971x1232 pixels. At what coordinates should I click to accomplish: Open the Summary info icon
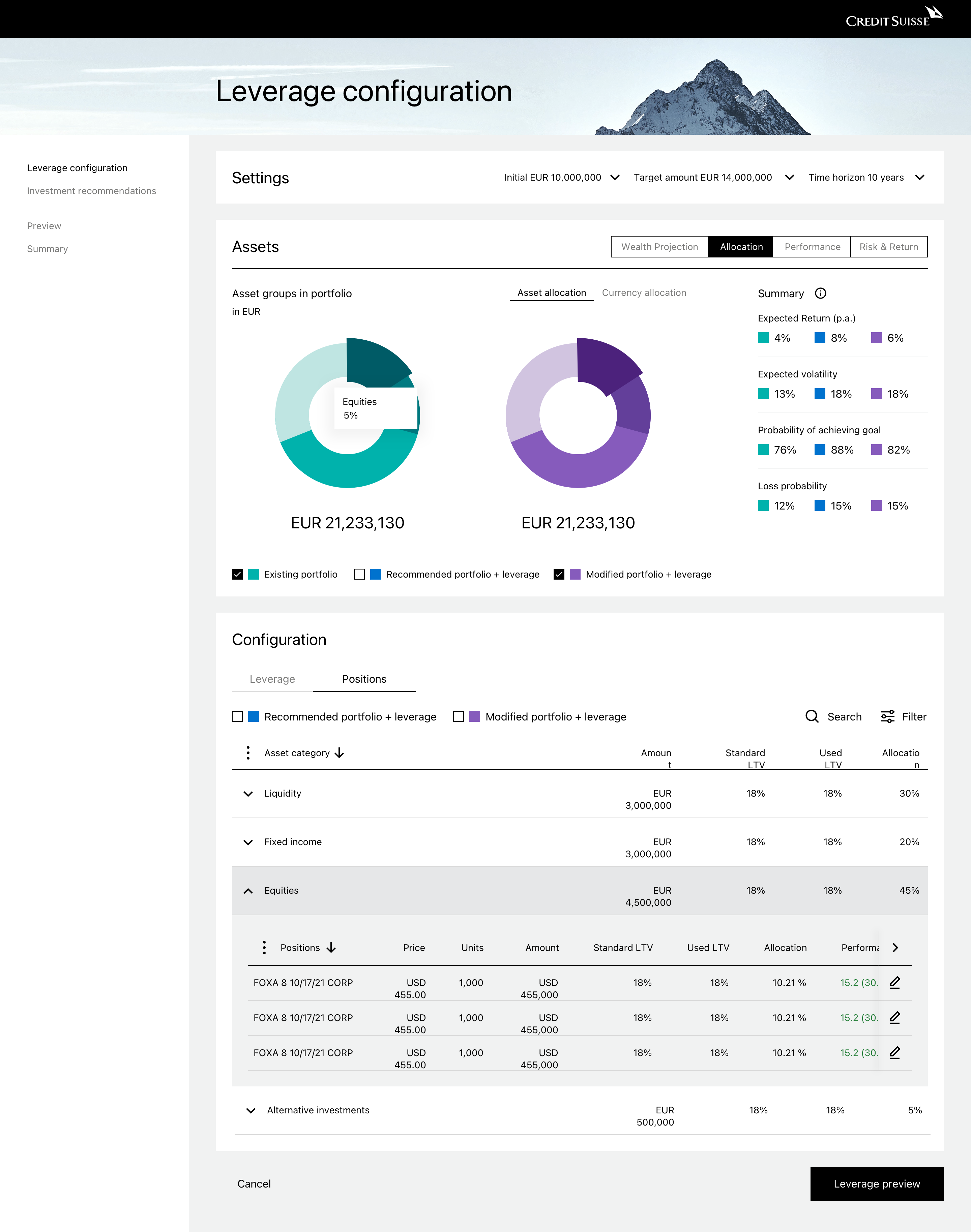(x=820, y=293)
